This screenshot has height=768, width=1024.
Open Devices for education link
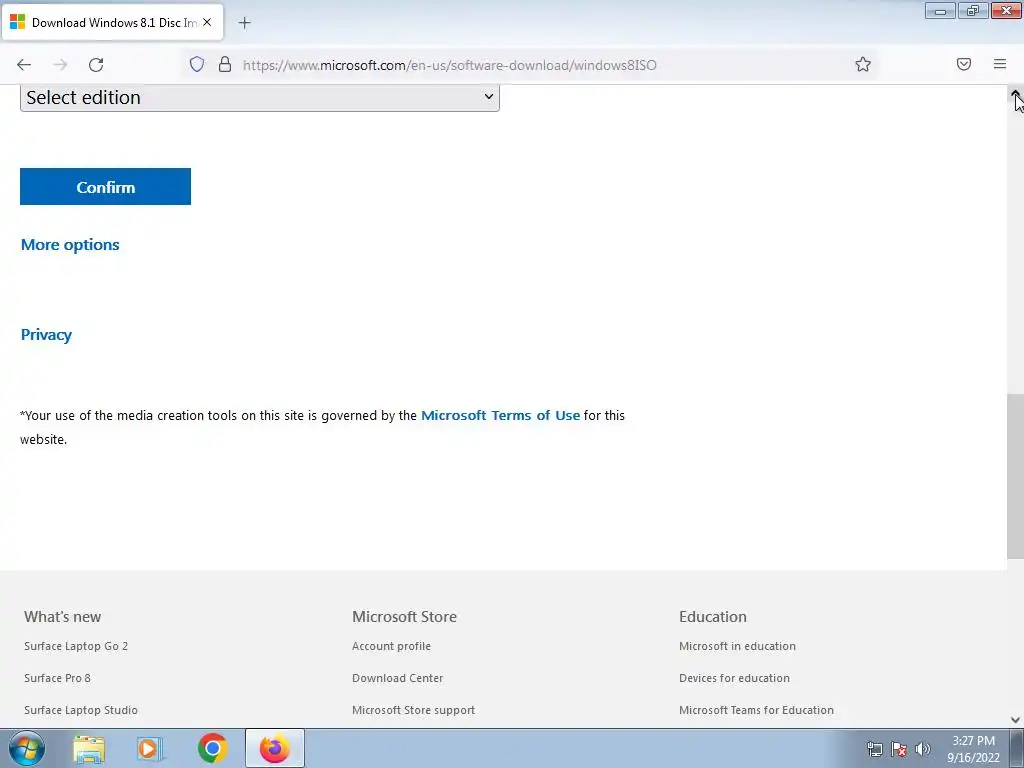point(734,678)
